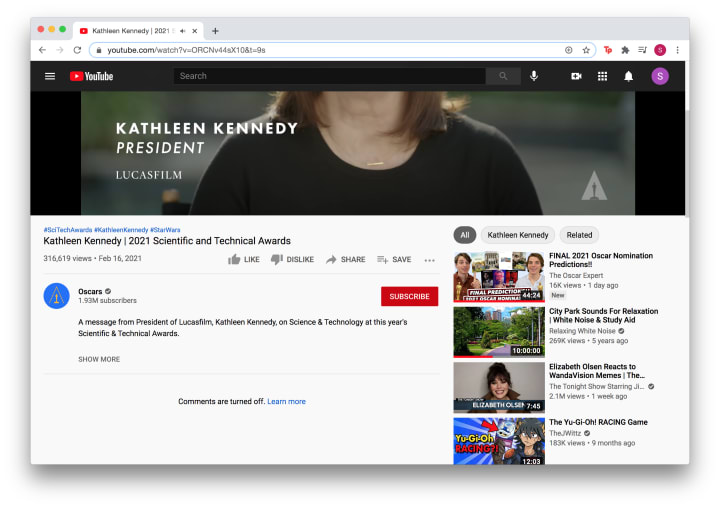720x508 pixels.
Task: Open the YouTube apps grid
Action: pos(602,76)
